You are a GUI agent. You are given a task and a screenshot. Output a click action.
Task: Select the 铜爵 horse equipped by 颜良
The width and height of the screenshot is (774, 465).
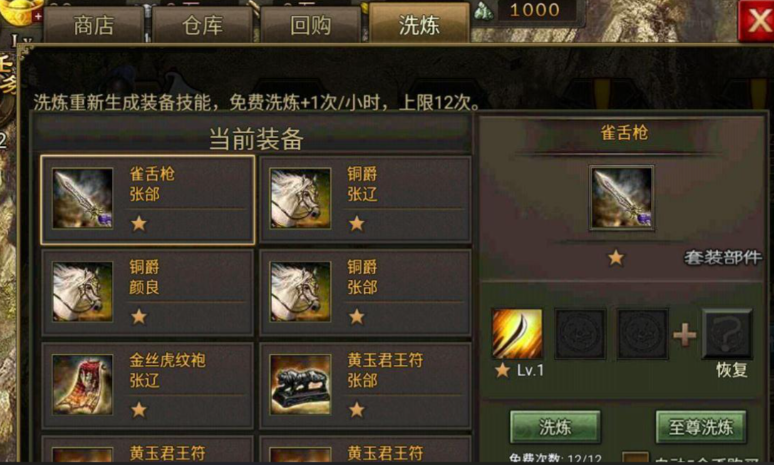[x=82, y=292]
